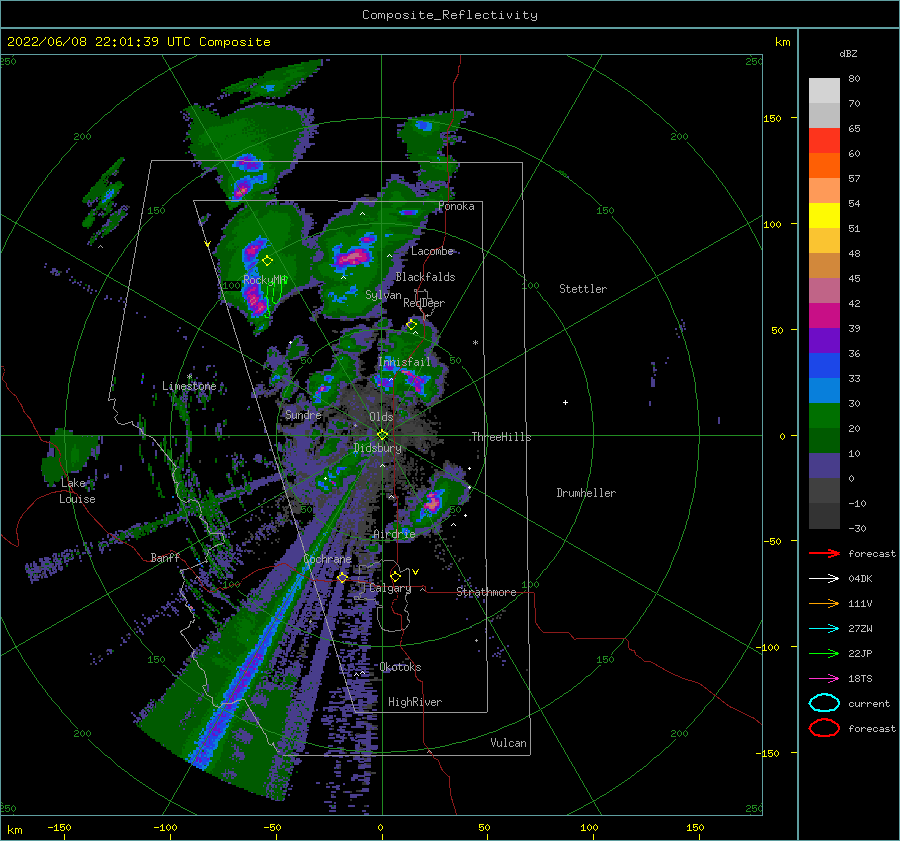Click the Lacombe label
900x841 pixels.
point(432,251)
